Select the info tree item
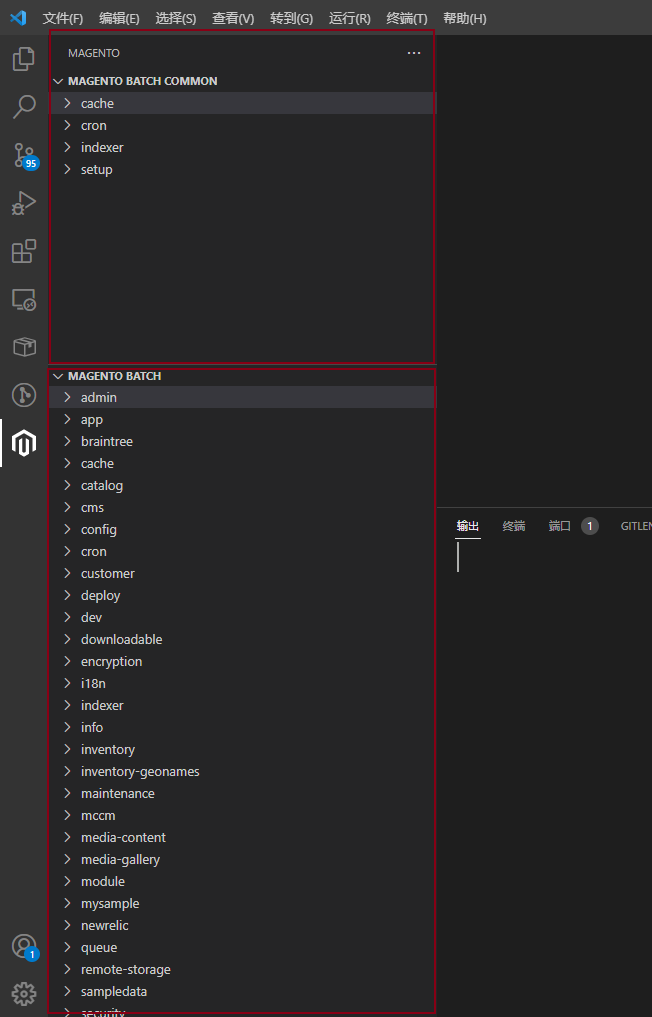 [x=243, y=727]
